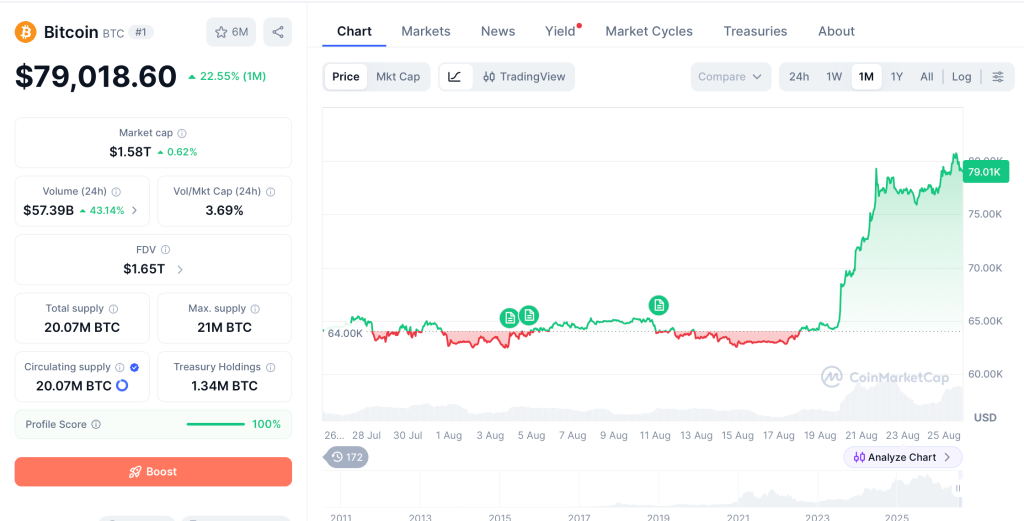This screenshot has width=1024, height=521.
Task: Enable Log scale on chart
Action: pos(961,76)
